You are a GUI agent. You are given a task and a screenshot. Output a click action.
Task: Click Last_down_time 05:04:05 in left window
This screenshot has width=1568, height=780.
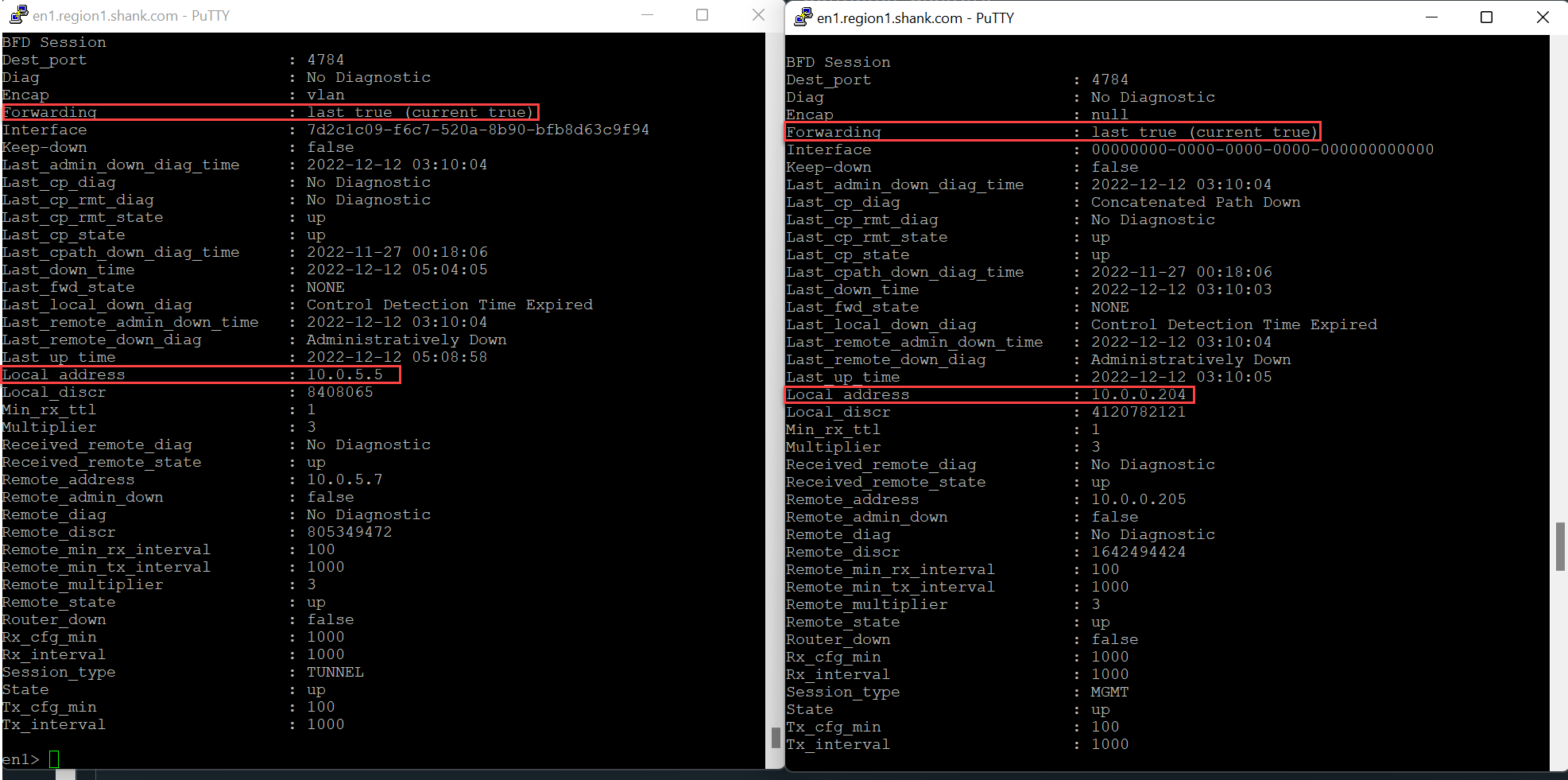pyautogui.click(x=397, y=270)
